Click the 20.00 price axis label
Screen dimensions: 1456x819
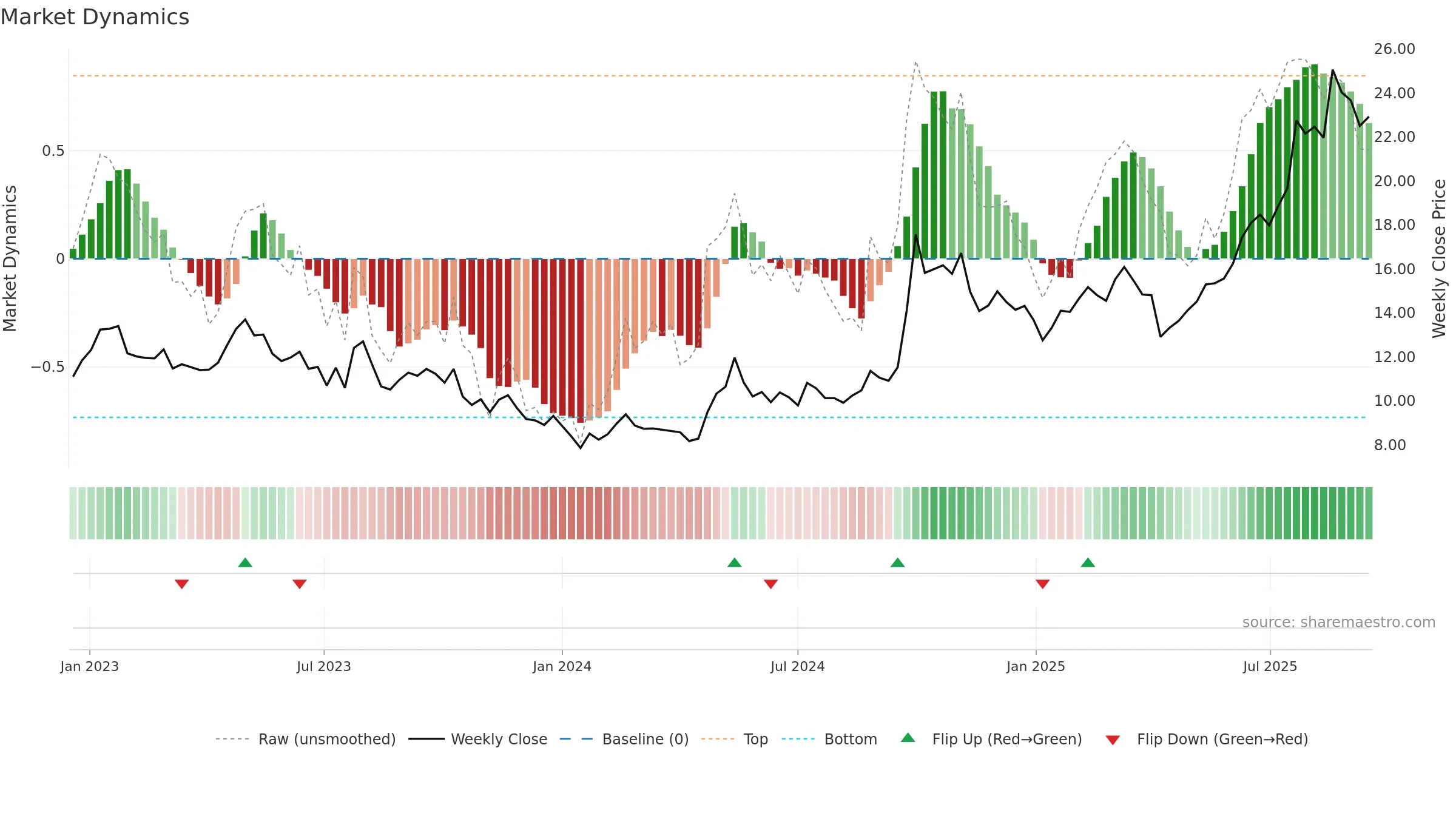pos(1395,181)
